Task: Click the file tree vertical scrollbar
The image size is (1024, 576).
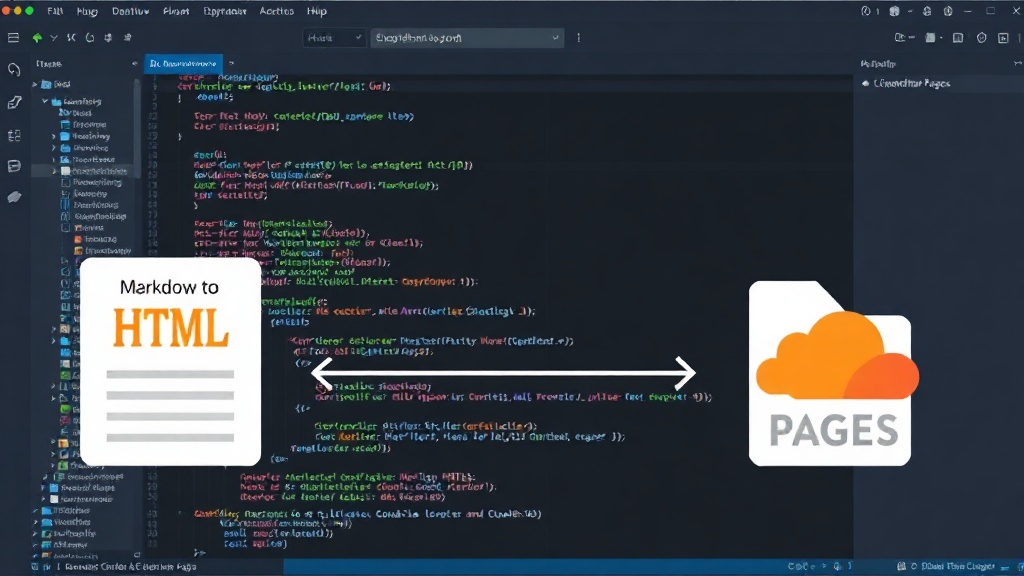Action: [137, 127]
